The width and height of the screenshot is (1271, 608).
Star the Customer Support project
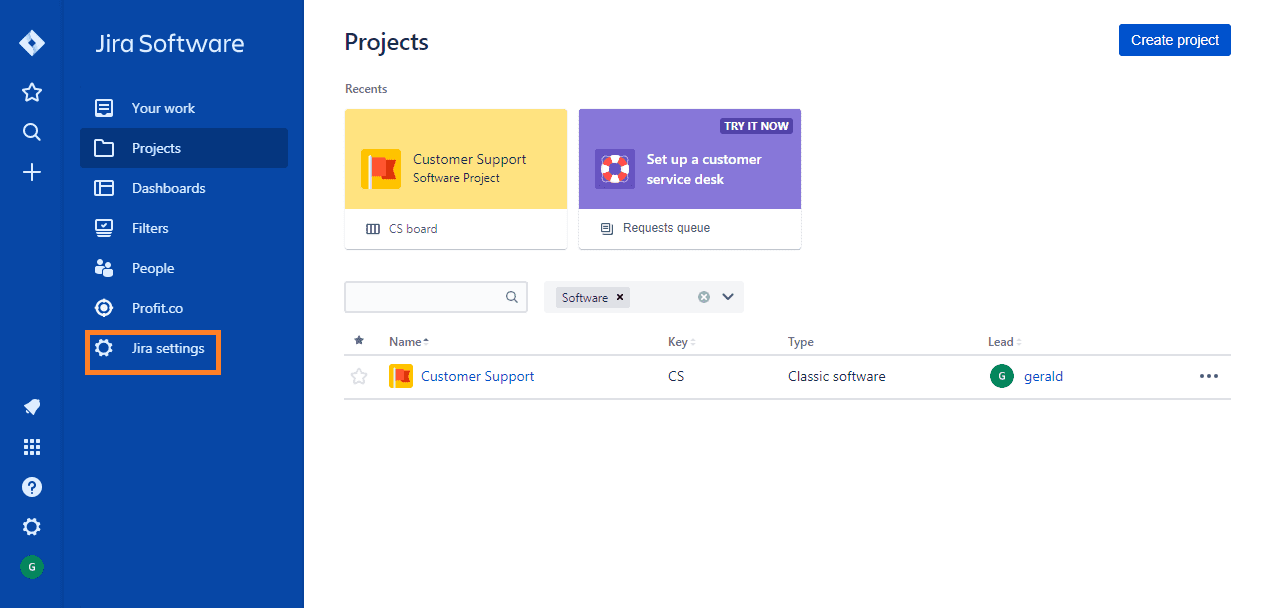click(359, 377)
